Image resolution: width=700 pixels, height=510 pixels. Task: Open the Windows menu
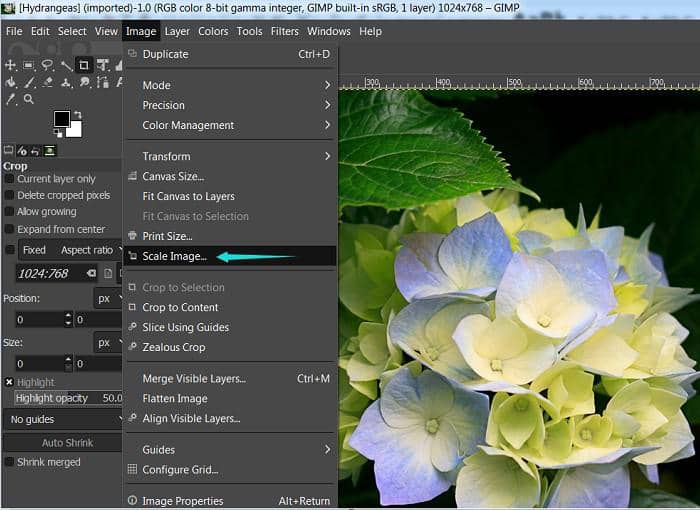pos(329,31)
